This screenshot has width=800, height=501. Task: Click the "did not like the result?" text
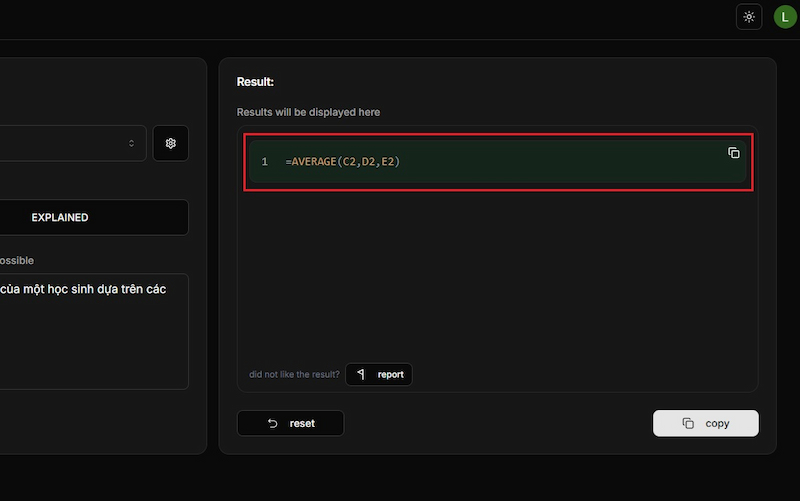coord(294,375)
